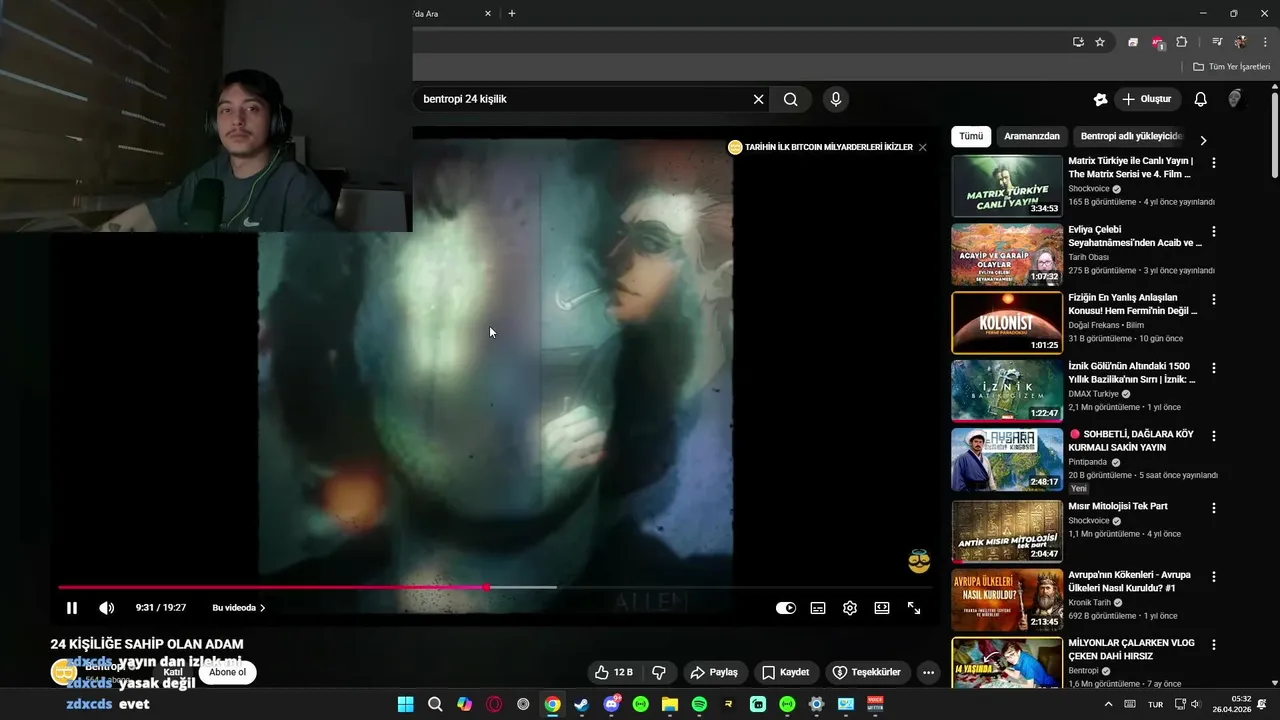This screenshot has width=1280, height=720.
Task: Open Evliya Çelebi Seyahatnâmesi video title
Action: [1135, 236]
